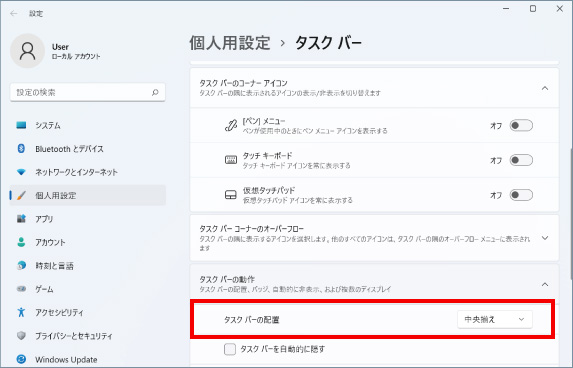Viewport: 573px width, 368px height.
Task: Turn on the [ペン] メニュー toggle
Action: [x=521, y=125]
